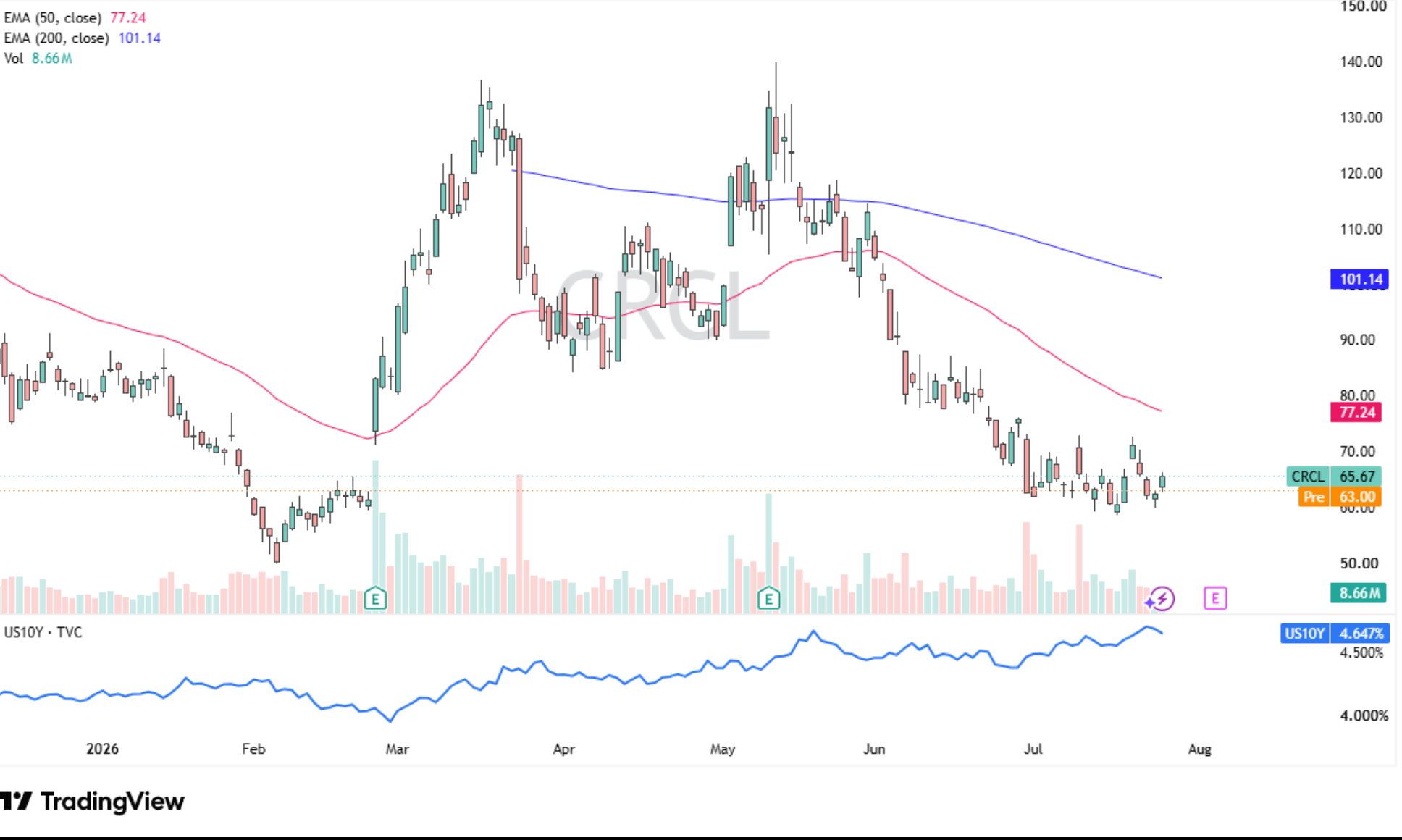Click the TradingView logo
Viewport: 1402px width, 840px height.
[93, 801]
